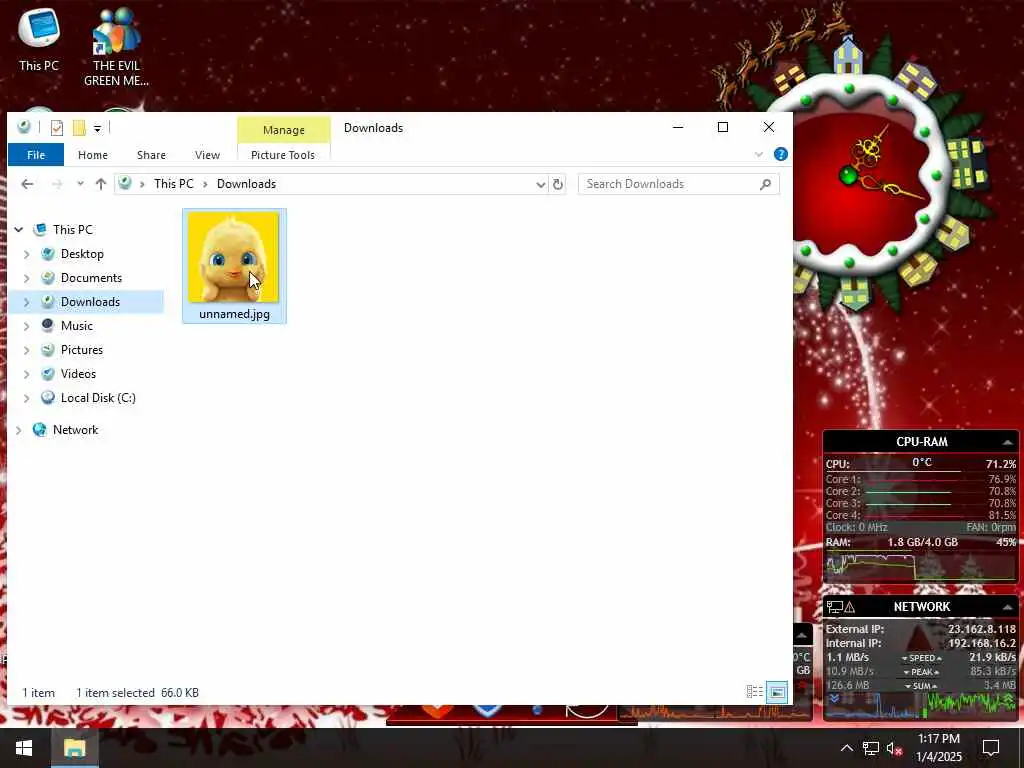Expand the Network tree node

(x=19, y=430)
